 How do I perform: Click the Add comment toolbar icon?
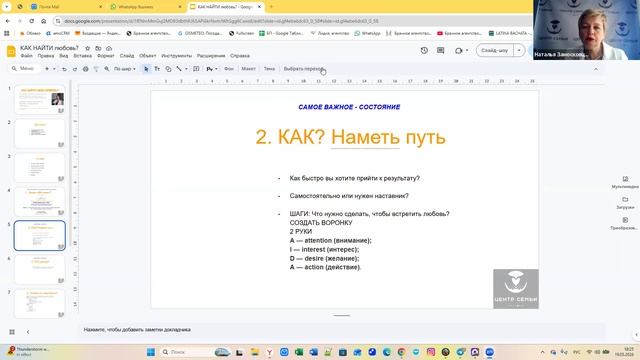tap(196, 69)
